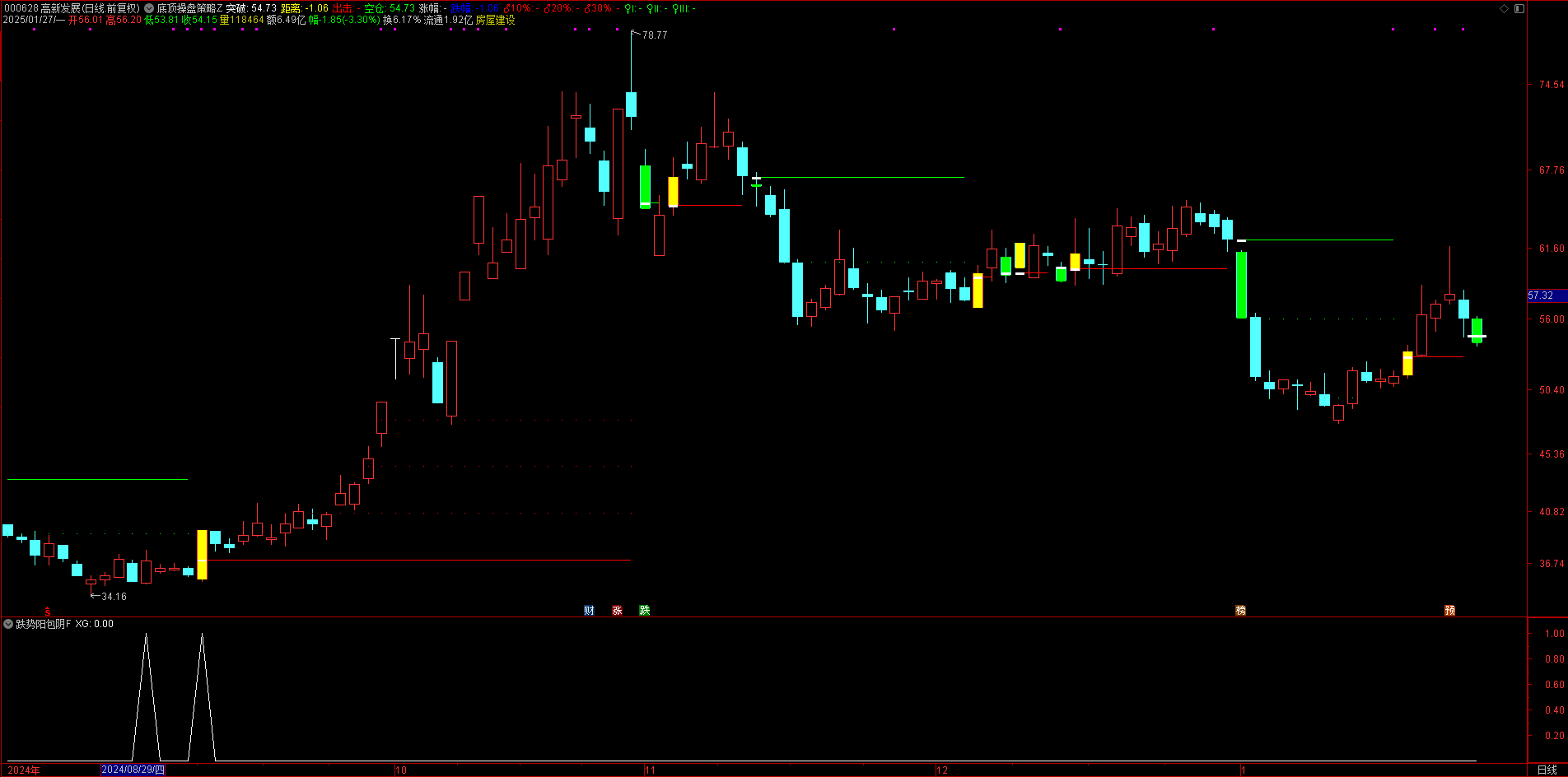Click the red dollar marker below chart left
Image resolution: width=1568 pixels, height=777 pixels.
pos(48,611)
